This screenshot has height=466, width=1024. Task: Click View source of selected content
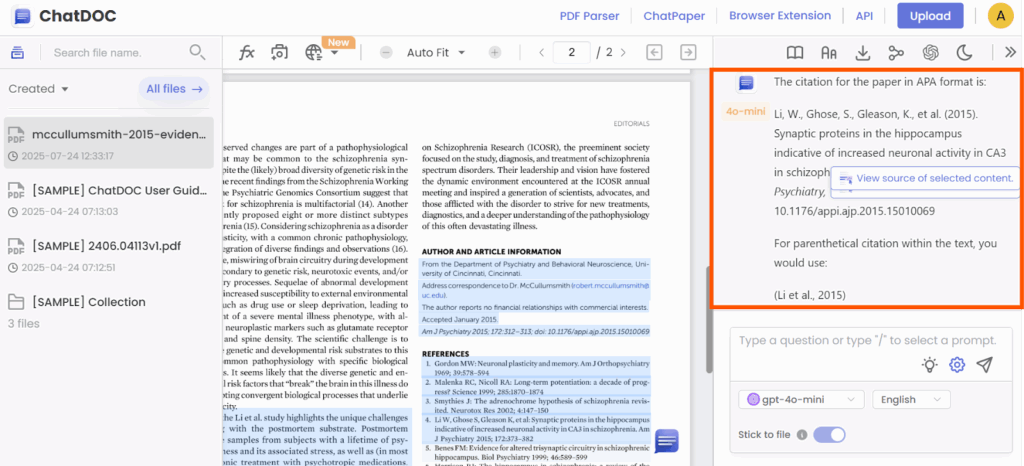tap(925, 178)
